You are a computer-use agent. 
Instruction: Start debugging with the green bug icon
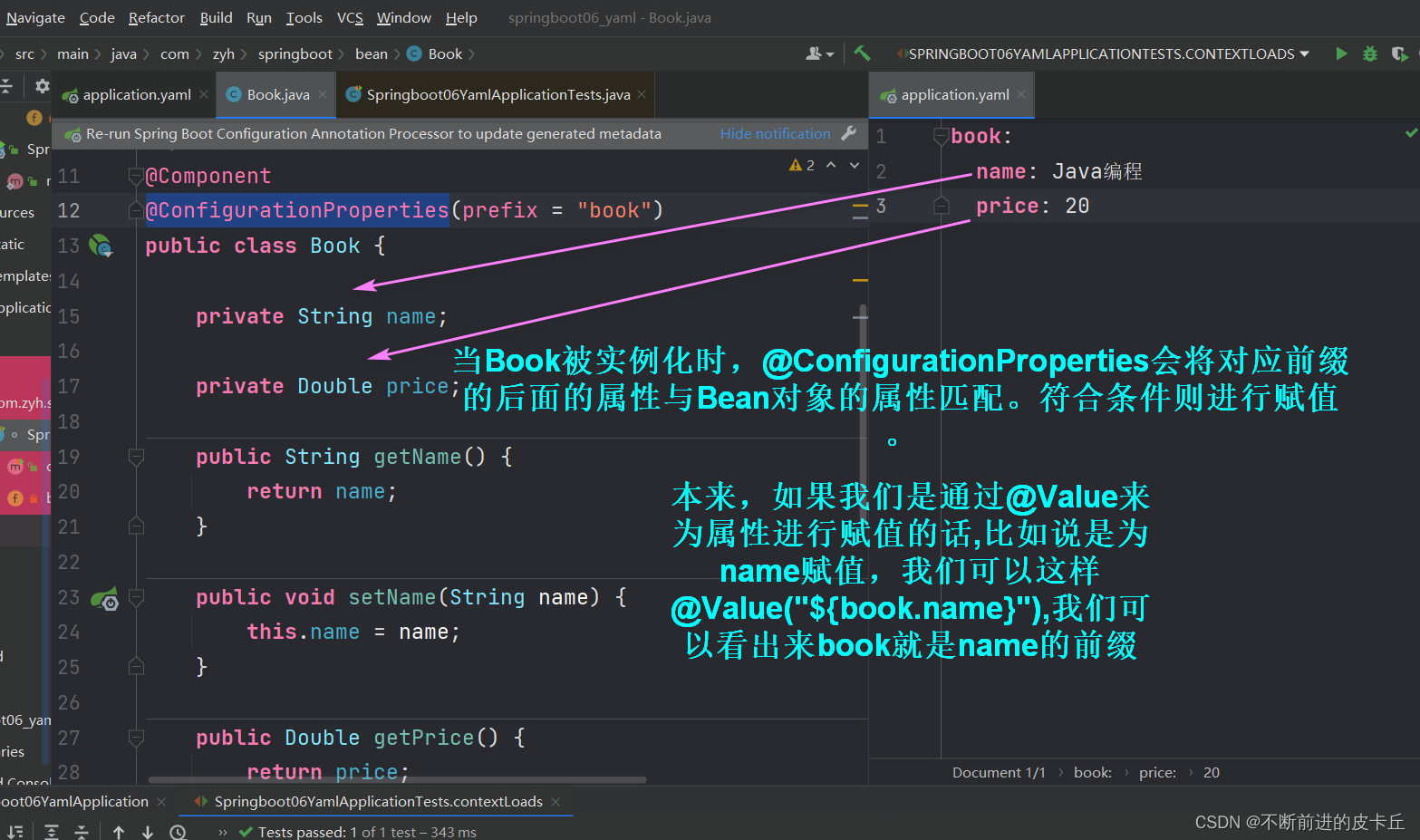[1370, 53]
